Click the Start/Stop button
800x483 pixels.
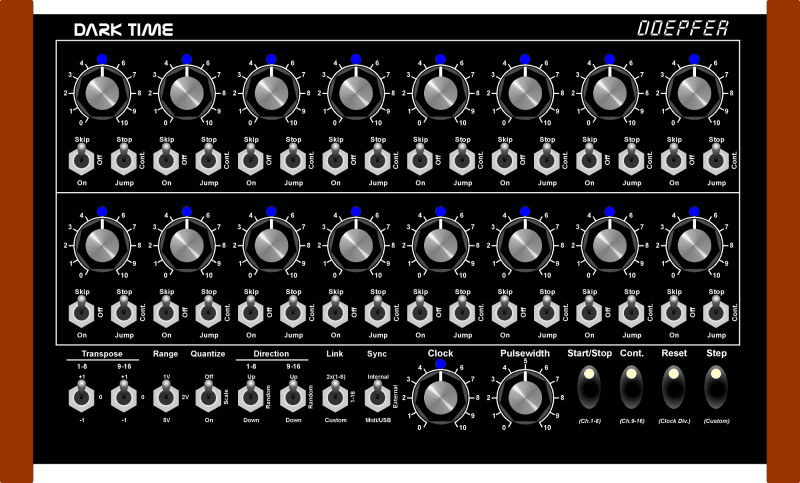click(589, 387)
